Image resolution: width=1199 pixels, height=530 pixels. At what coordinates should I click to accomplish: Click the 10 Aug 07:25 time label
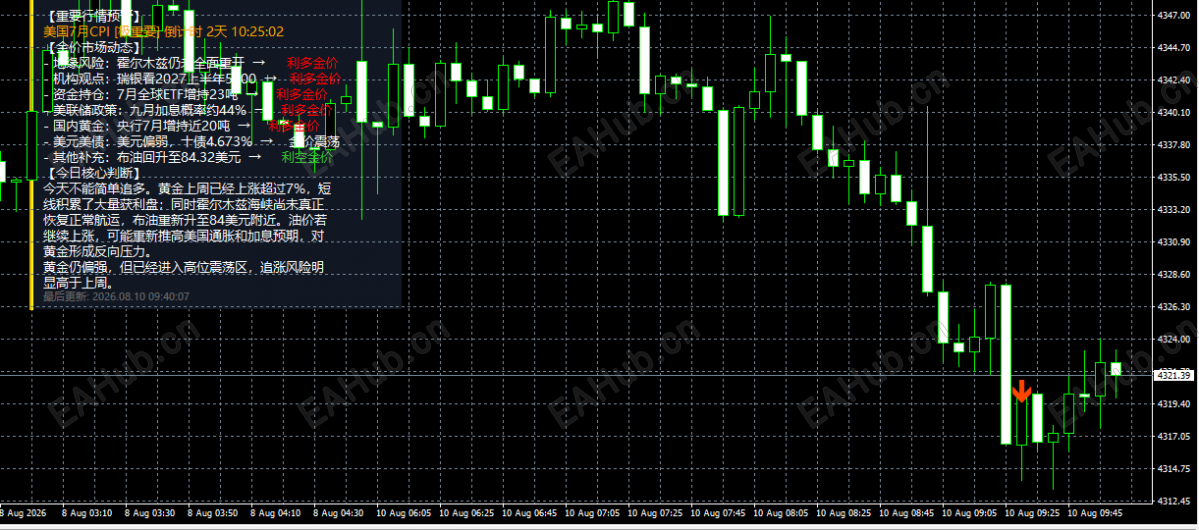pos(655,512)
